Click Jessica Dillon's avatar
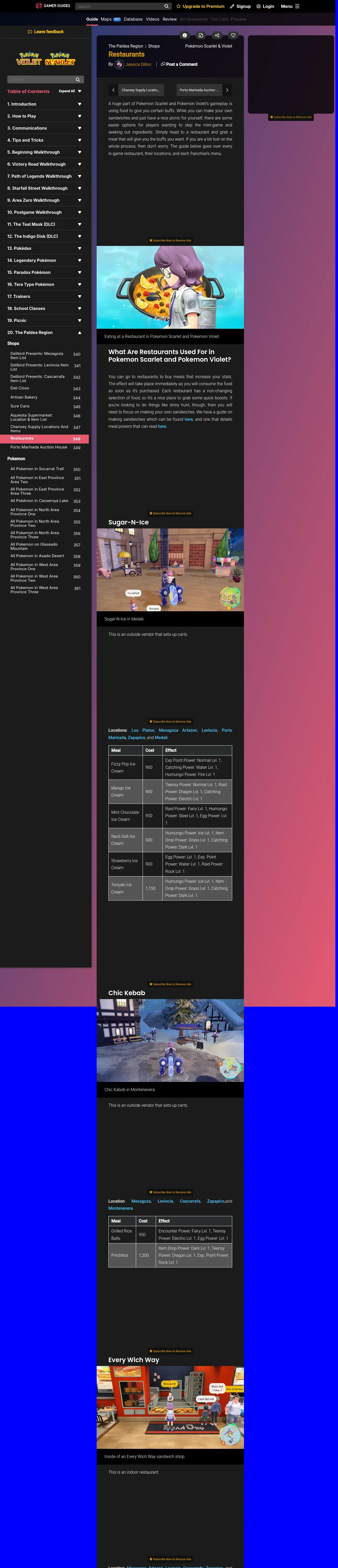The height and width of the screenshot is (1568, 338). [119, 64]
